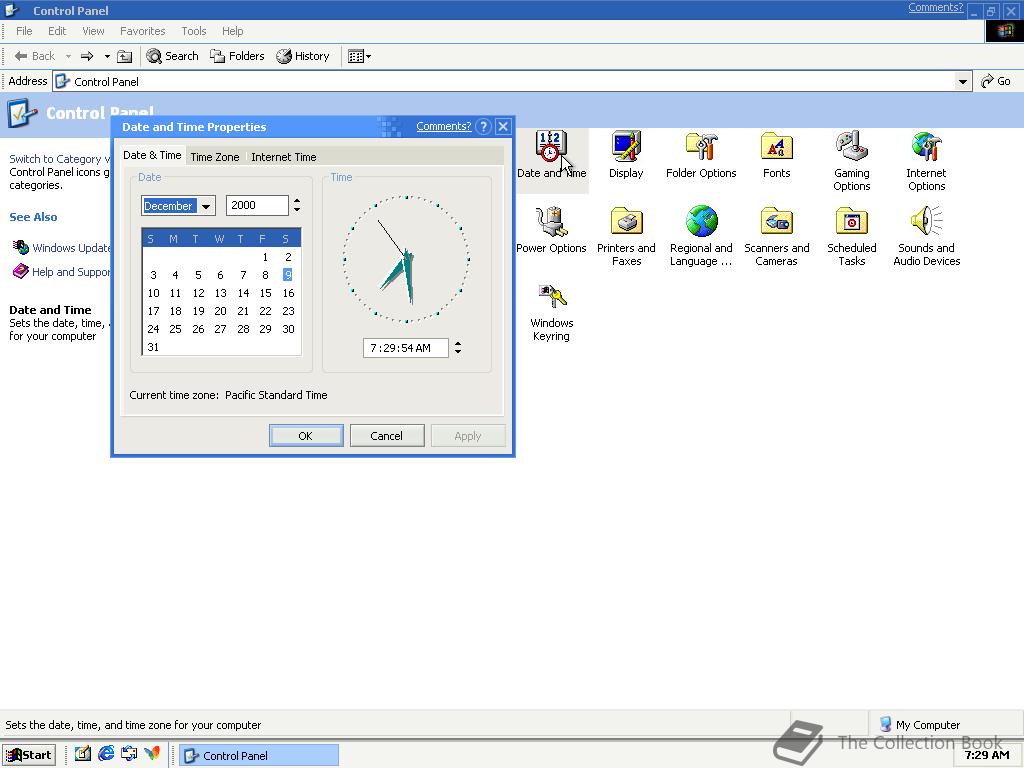Increase time with spinner up arrow
Image resolution: width=1024 pixels, height=768 pixels.
point(458,344)
